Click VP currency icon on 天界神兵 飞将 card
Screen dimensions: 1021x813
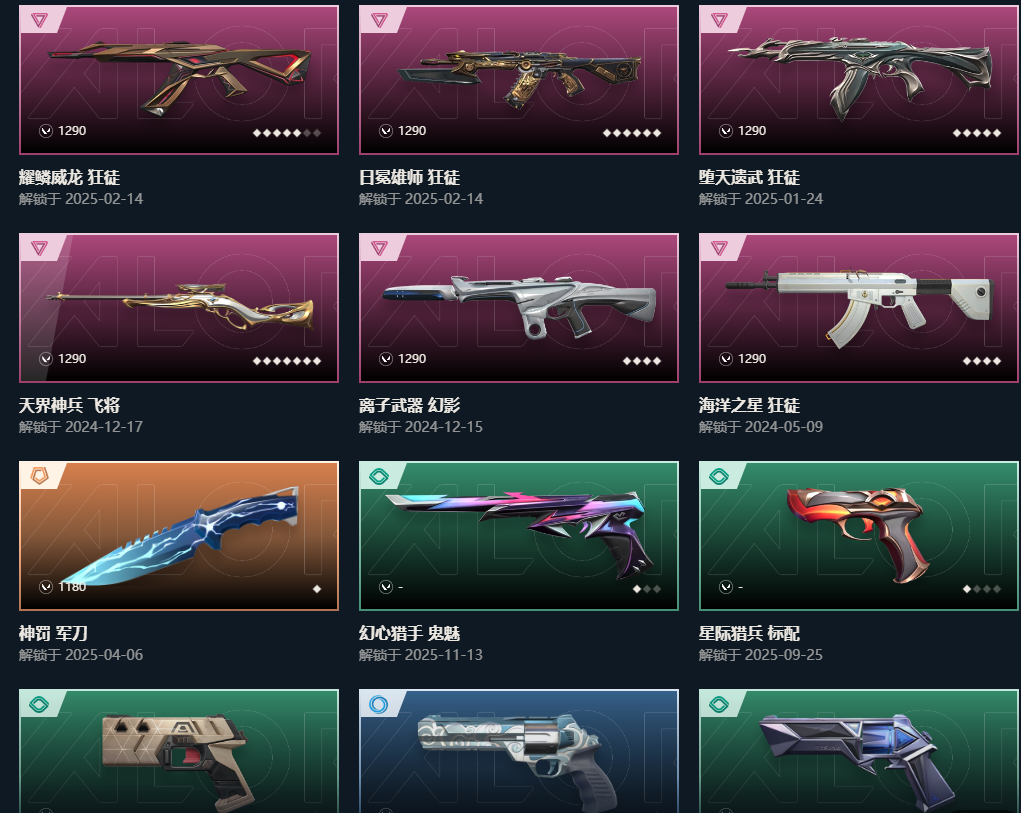pyautogui.click(x=46, y=359)
